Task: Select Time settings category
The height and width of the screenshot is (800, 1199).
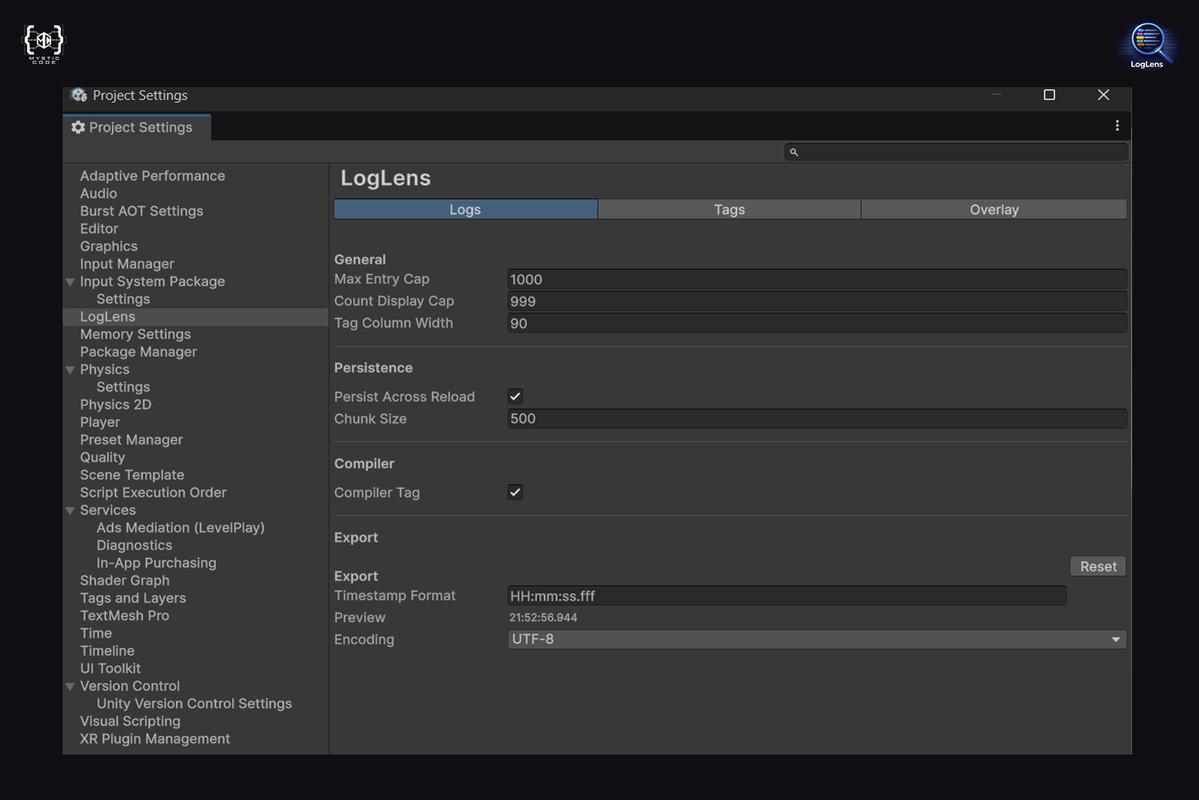Action: 96,633
